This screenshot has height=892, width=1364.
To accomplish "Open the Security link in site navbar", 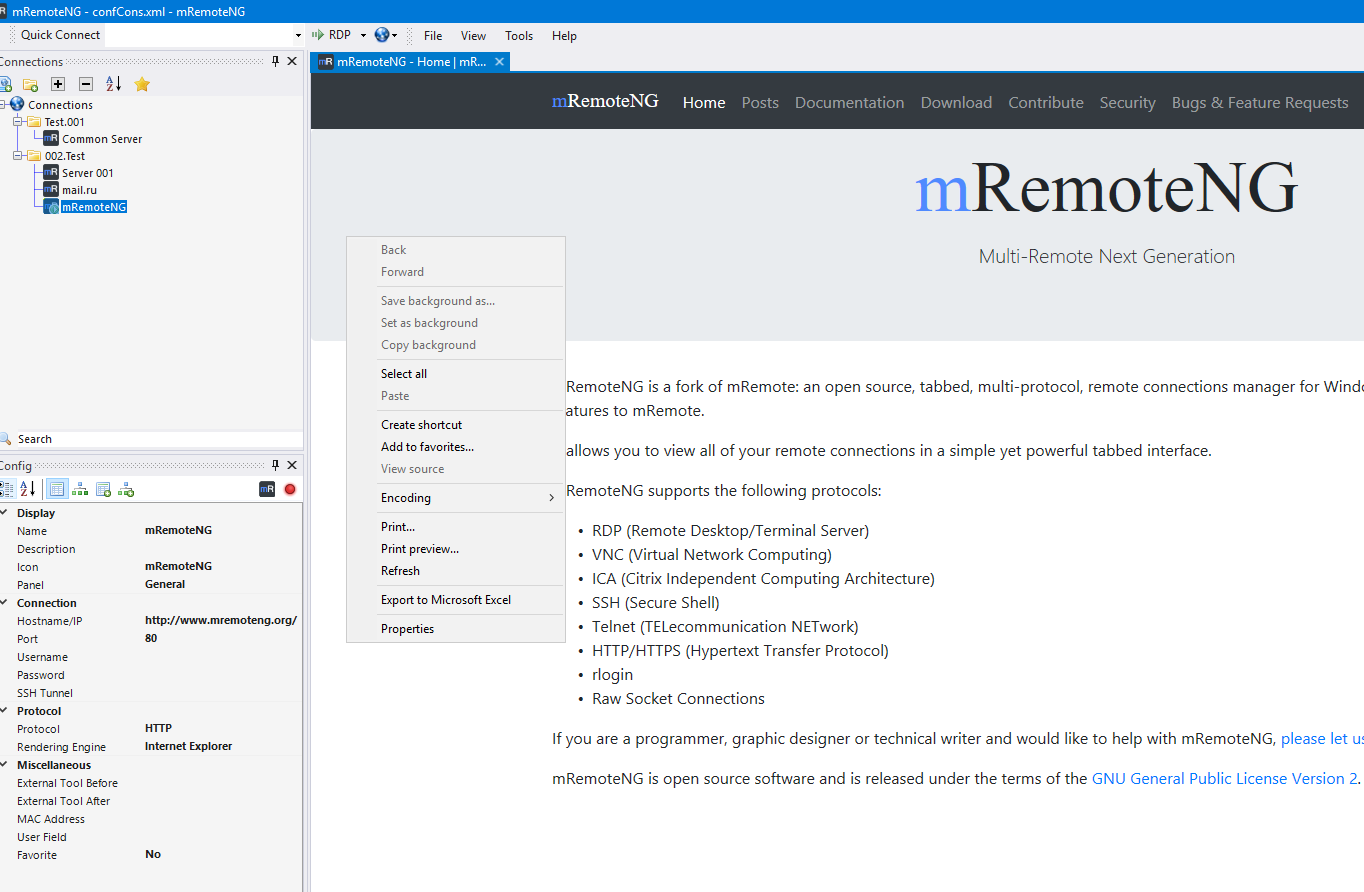I will point(1127,102).
